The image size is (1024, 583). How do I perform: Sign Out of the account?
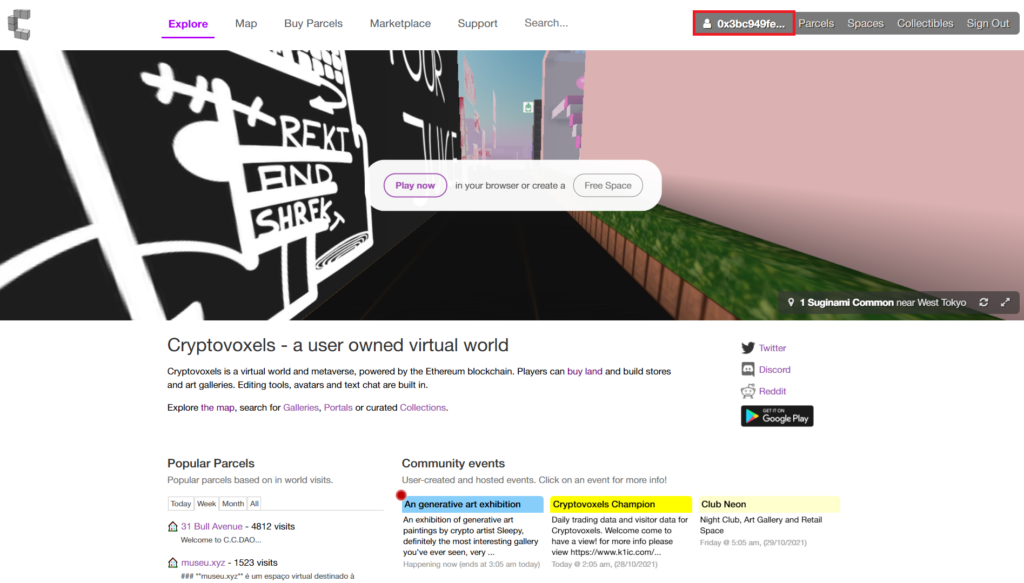[x=988, y=24]
